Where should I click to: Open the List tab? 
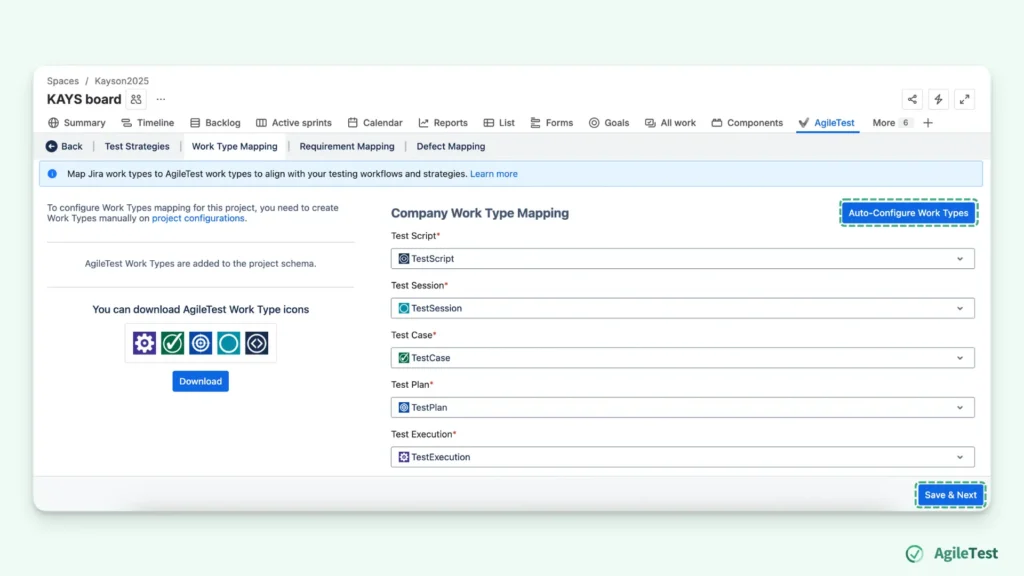point(499,123)
